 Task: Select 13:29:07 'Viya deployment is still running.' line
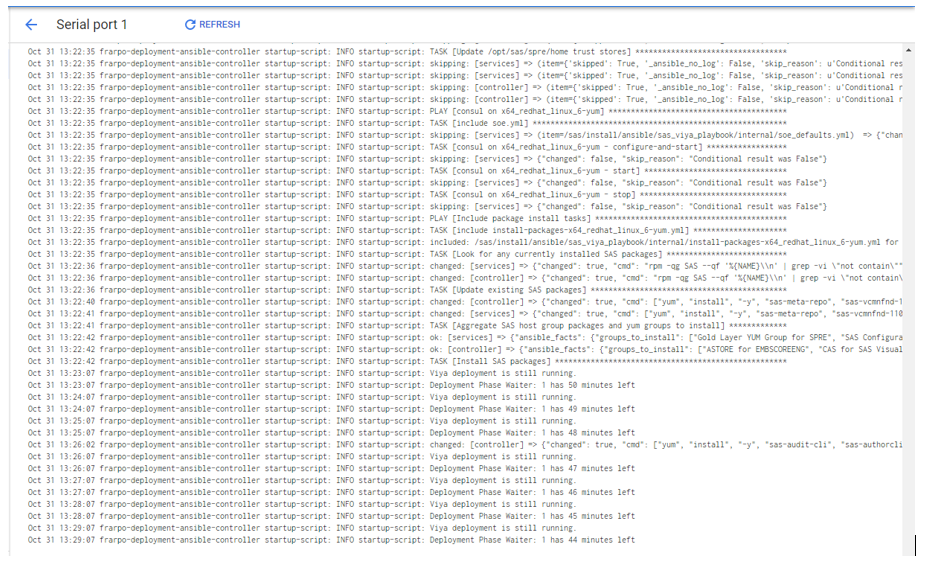[x=301, y=528]
